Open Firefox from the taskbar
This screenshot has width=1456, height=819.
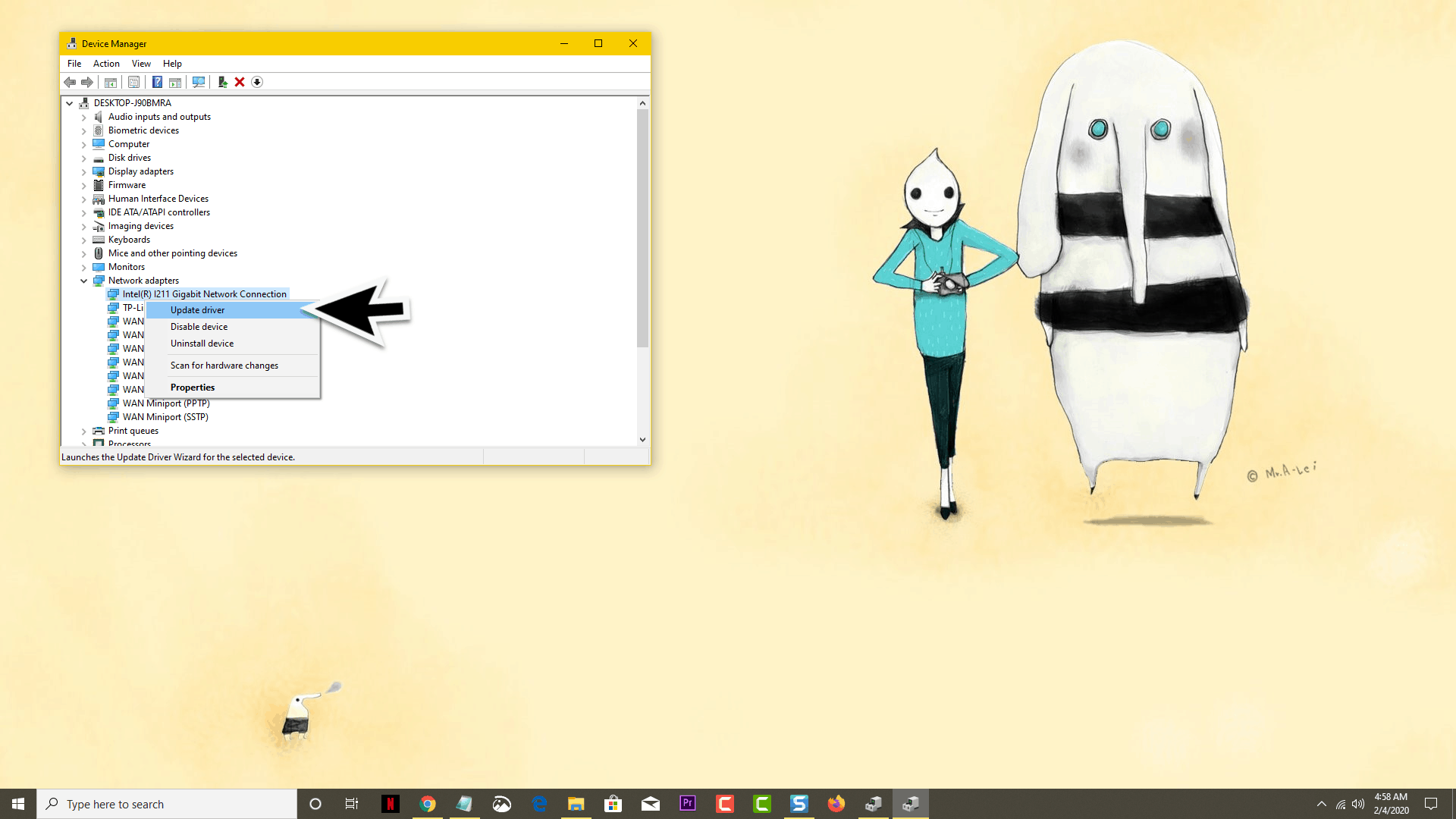click(x=836, y=804)
